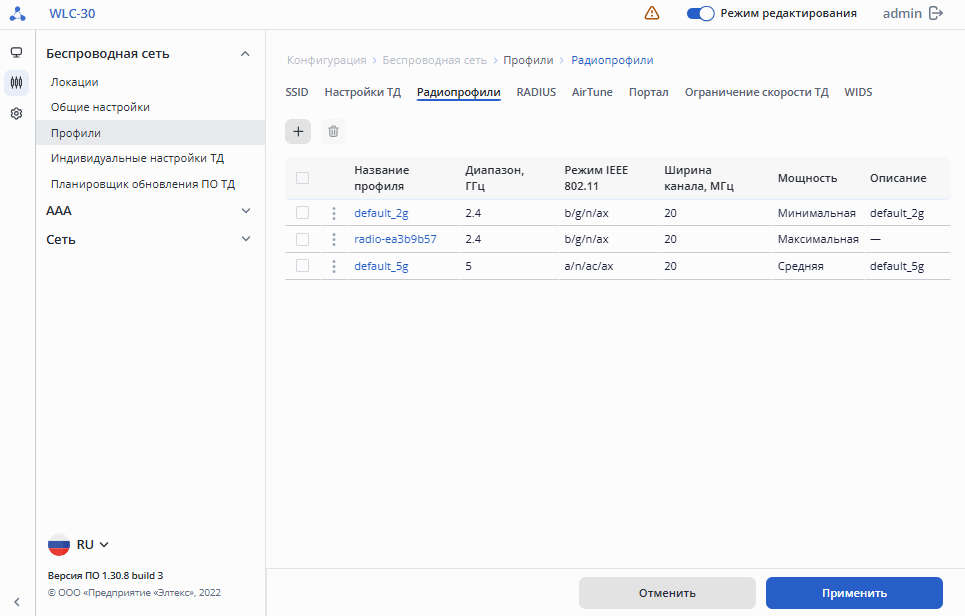Expand the AAA section
Viewport: 965px width, 616px height.
click(x=245, y=211)
